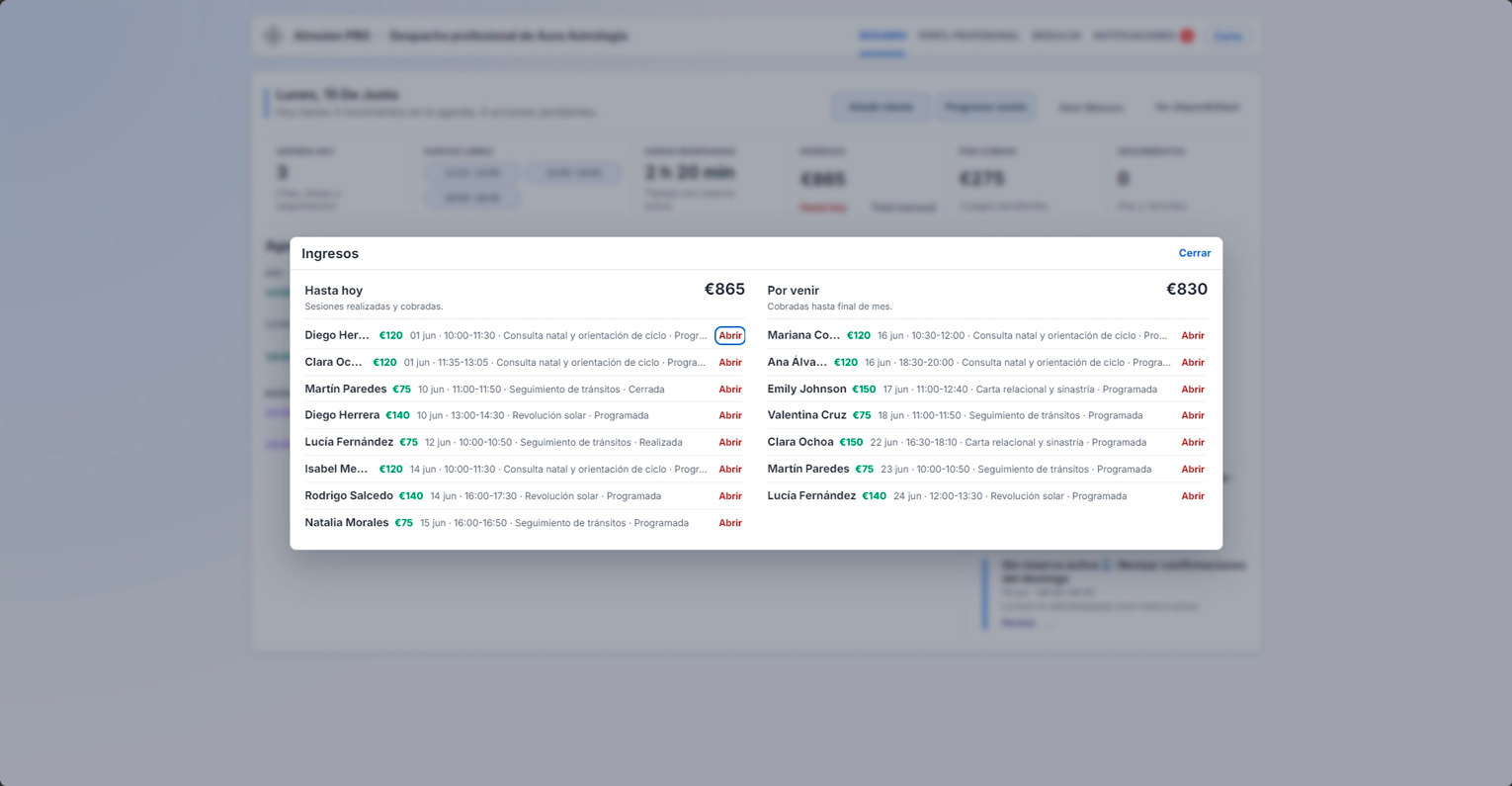
Task: Close the Ingresos dialog with Cerrar
Action: click(1194, 253)
